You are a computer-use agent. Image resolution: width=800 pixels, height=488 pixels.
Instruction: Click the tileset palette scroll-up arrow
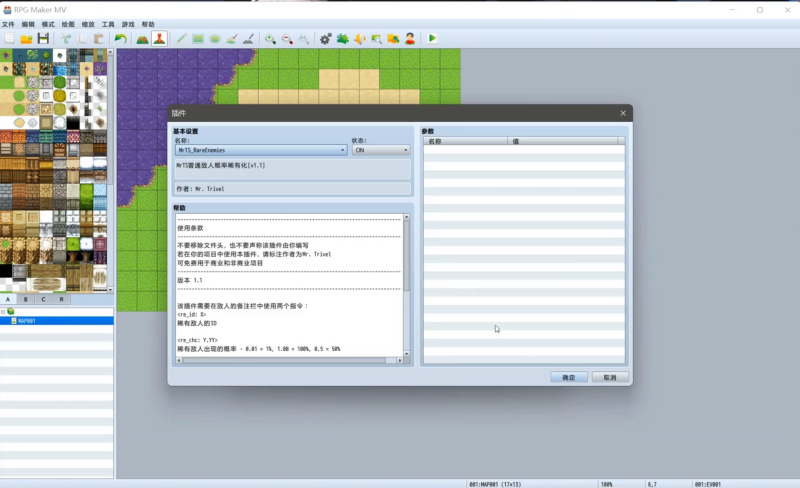coord(110,52)
